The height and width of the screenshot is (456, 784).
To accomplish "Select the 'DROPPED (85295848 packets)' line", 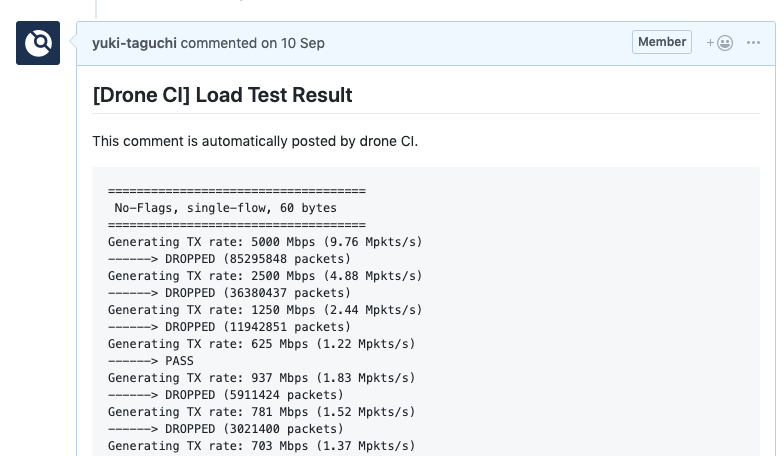I will pyautogui.click(x=230, y=259).
